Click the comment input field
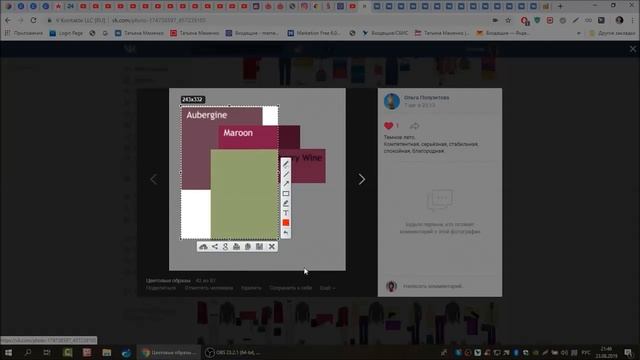Screen dimensions: 640x360 [433, 286]
